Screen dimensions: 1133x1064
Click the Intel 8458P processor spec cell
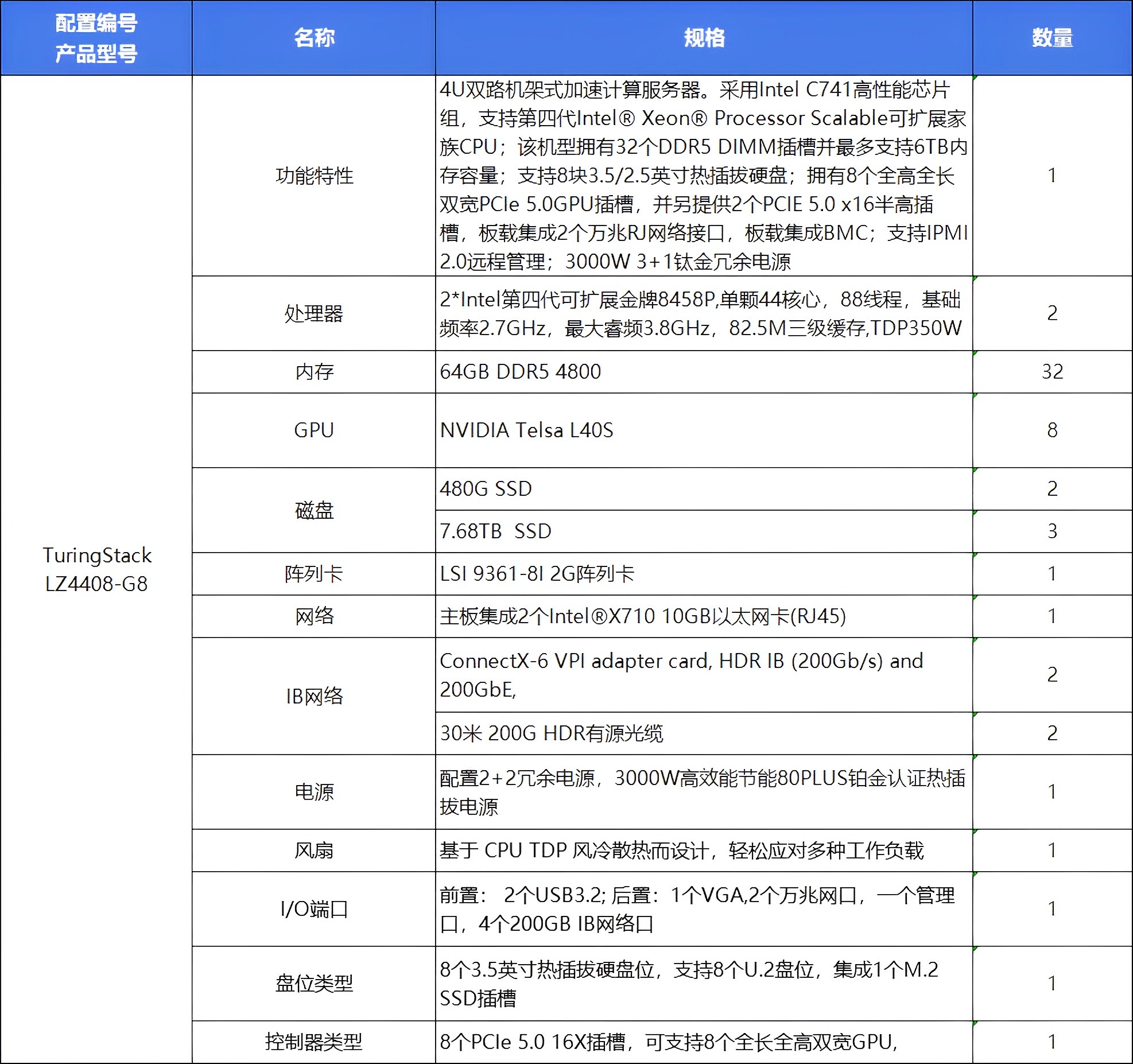point(704,313)
